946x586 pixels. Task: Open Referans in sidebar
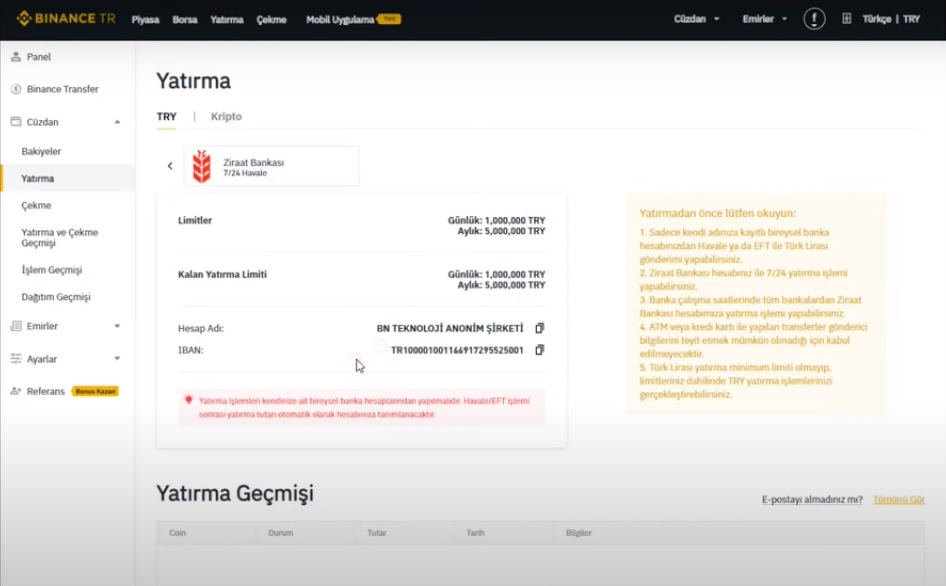(45, 391)
